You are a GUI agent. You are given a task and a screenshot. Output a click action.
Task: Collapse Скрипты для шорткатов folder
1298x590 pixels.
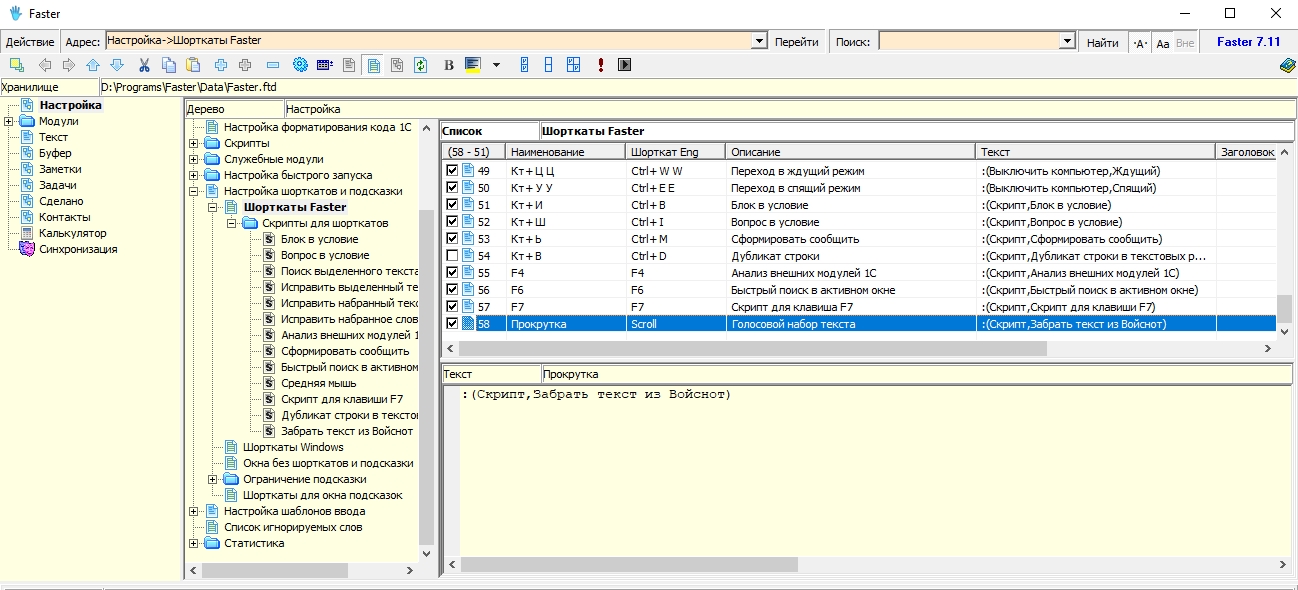coord(232,223)
